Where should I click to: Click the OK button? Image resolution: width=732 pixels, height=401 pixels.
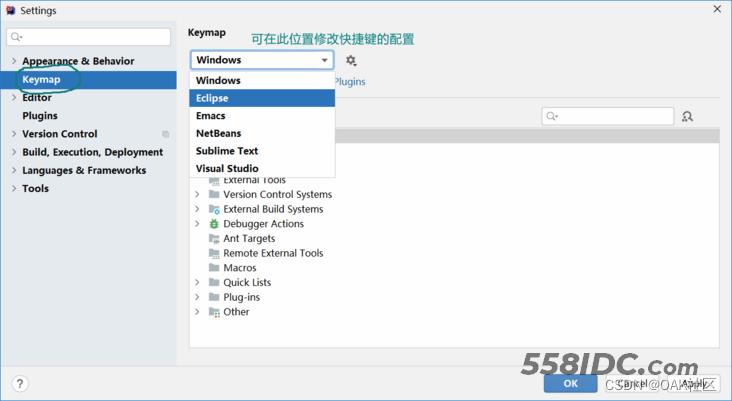tap(570, 384)
